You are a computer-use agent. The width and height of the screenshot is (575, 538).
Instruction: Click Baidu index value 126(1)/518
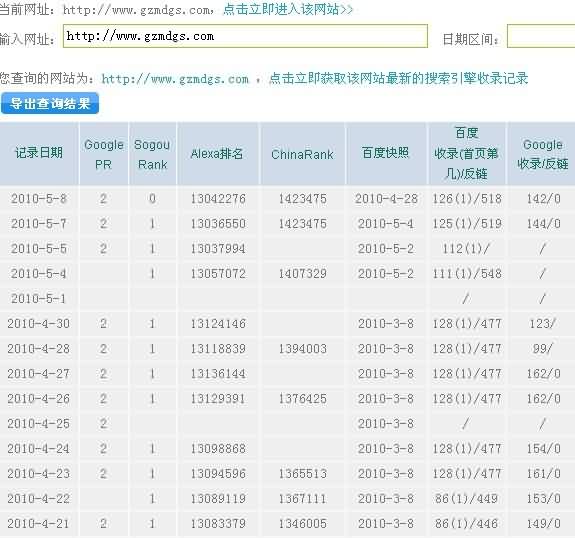coord(467,199)
